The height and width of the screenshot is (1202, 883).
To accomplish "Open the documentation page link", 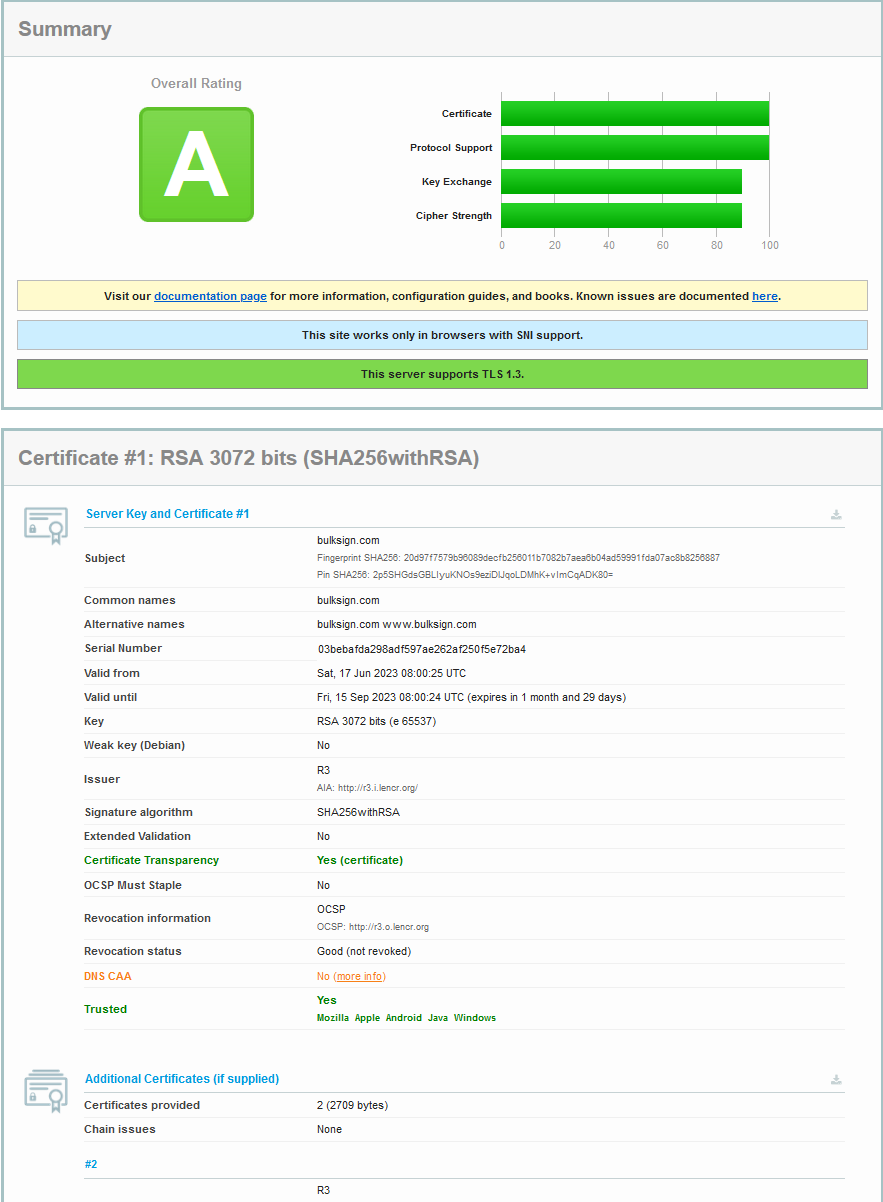I will tap(210, 296).
